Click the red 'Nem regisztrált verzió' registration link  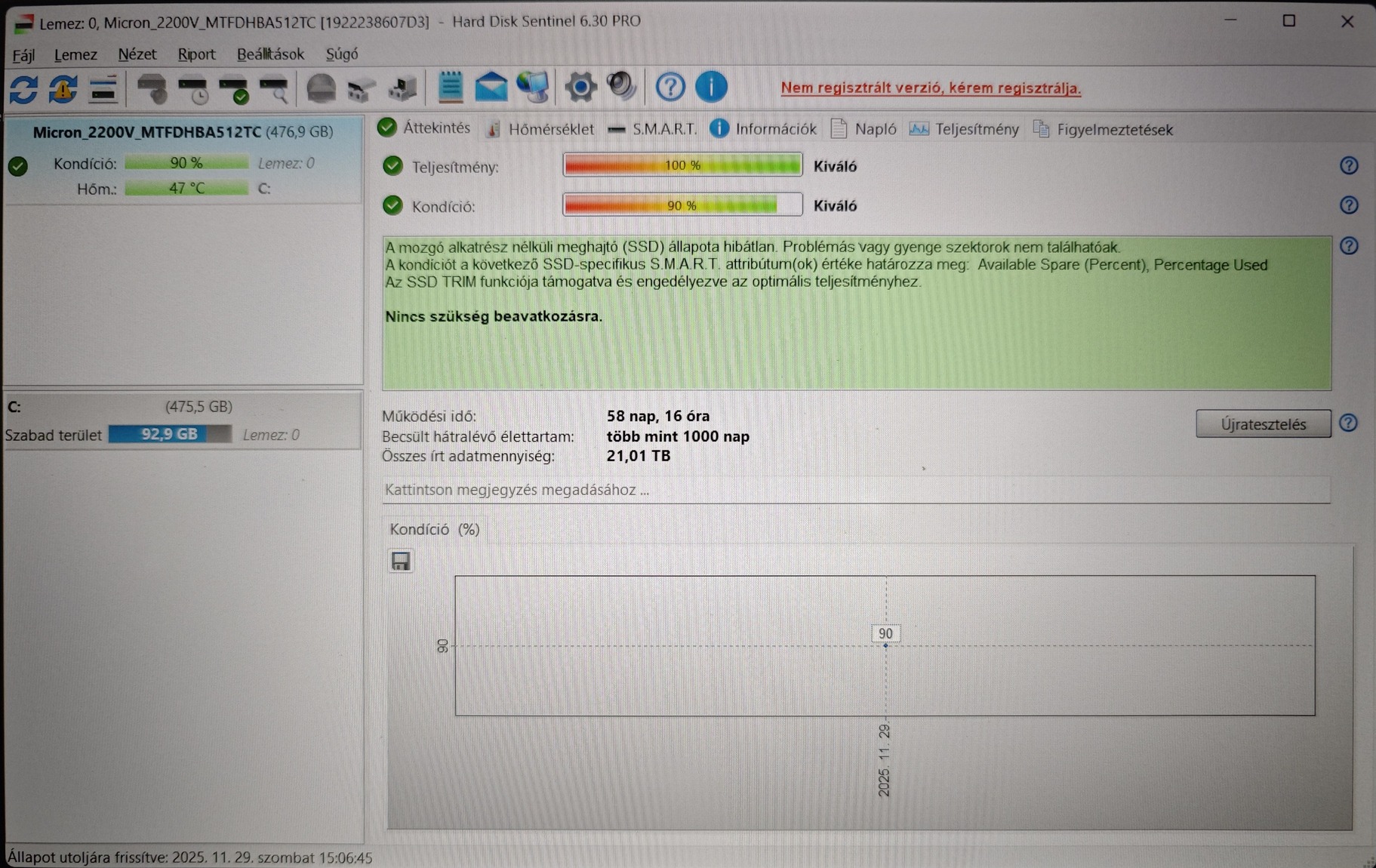point(931,88)
